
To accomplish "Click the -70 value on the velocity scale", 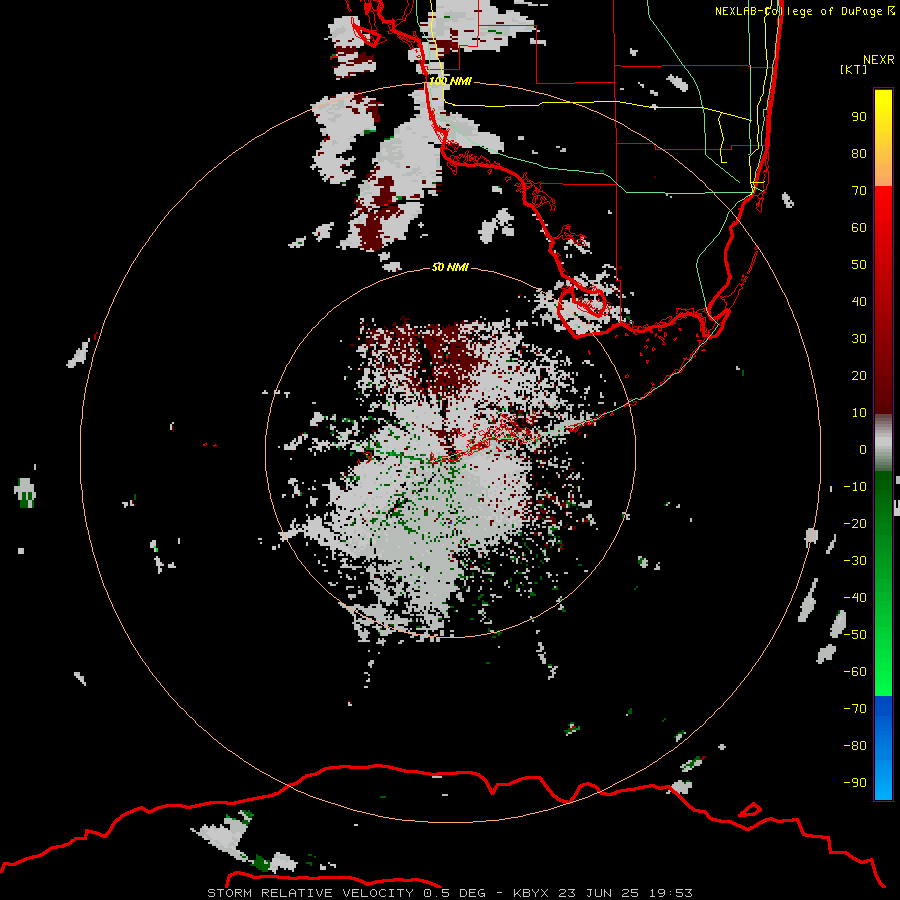I will click(x=855, y=709).
